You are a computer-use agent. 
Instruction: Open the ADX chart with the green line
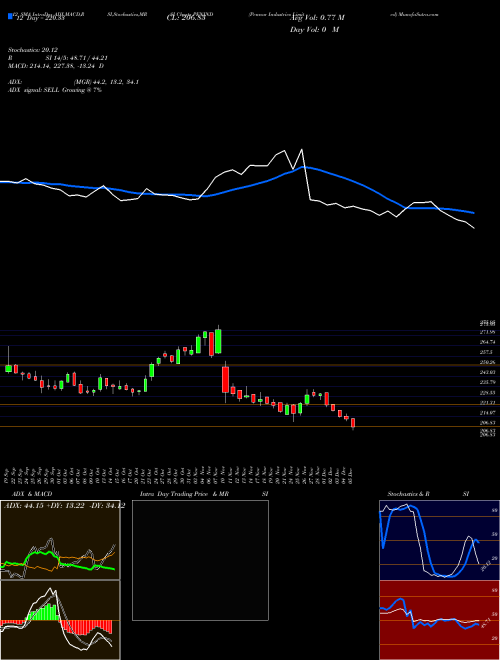(x=60, y=540)
